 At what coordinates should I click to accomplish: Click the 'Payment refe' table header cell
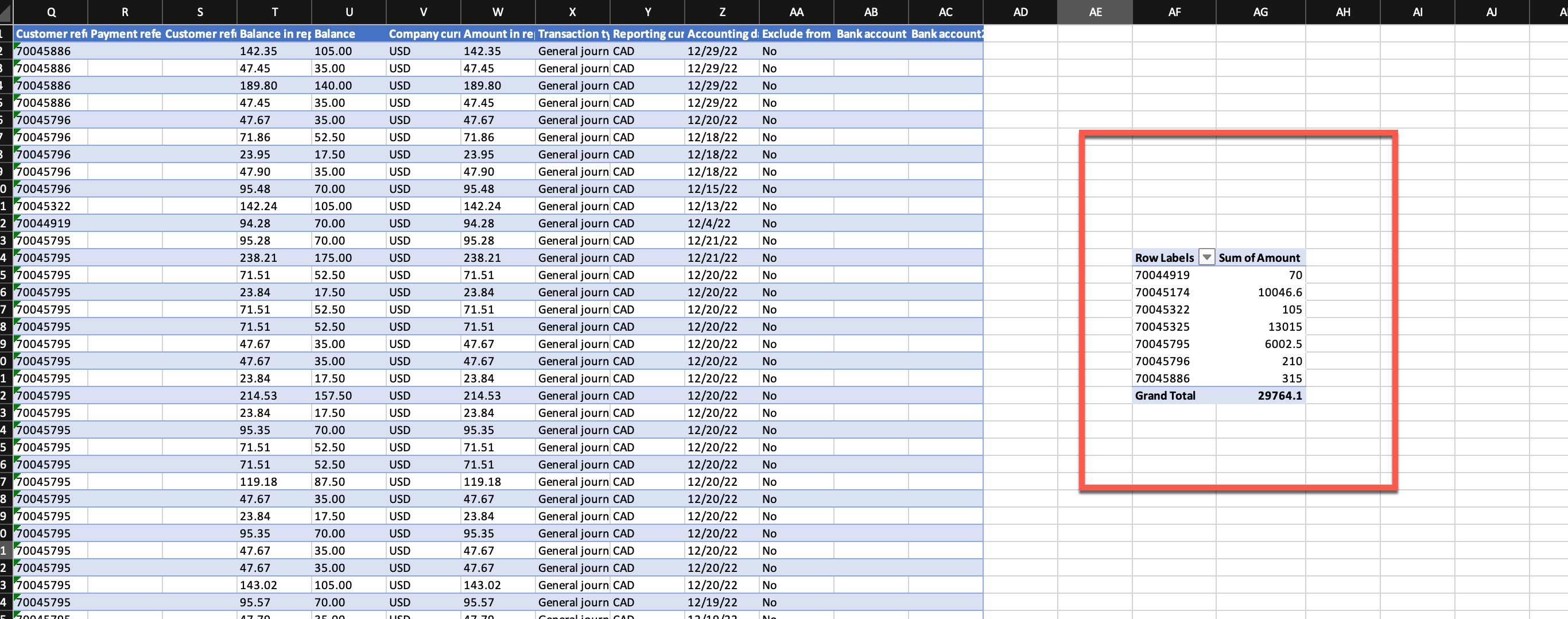point(125,34)
